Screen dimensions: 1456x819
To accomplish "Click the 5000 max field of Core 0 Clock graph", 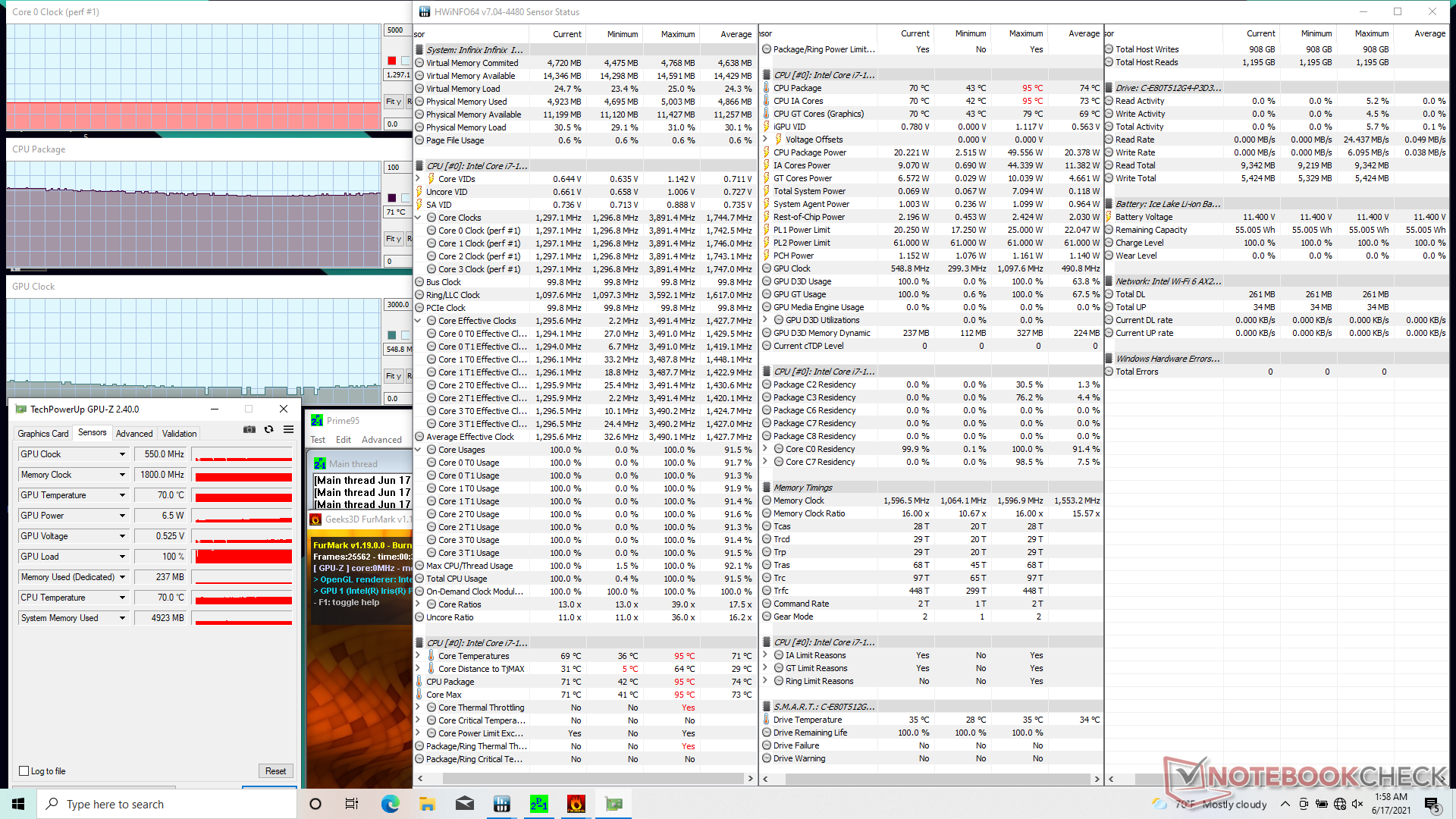I will [x=397, y=30].
